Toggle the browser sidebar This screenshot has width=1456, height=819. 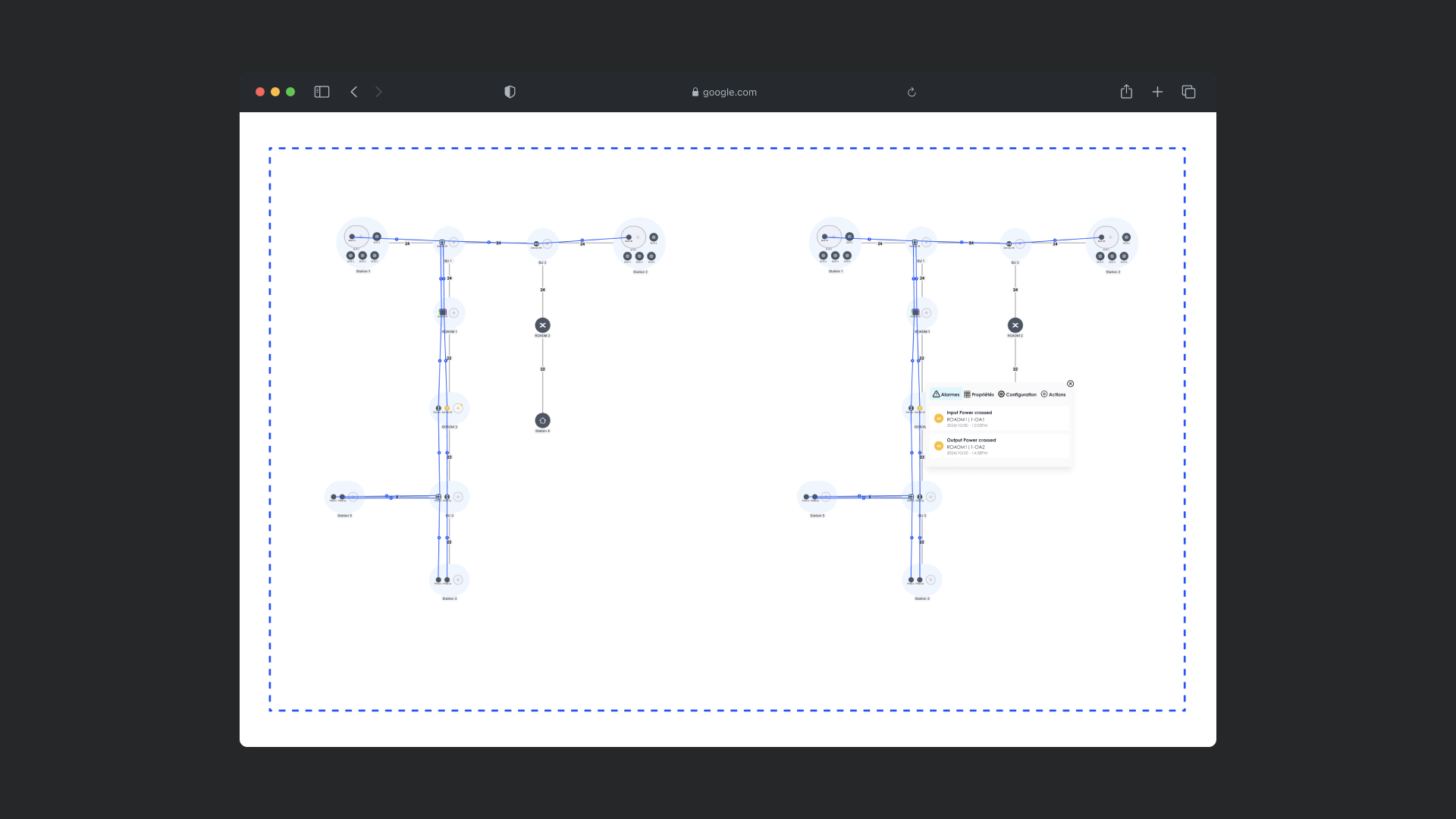tap(322, 92)
